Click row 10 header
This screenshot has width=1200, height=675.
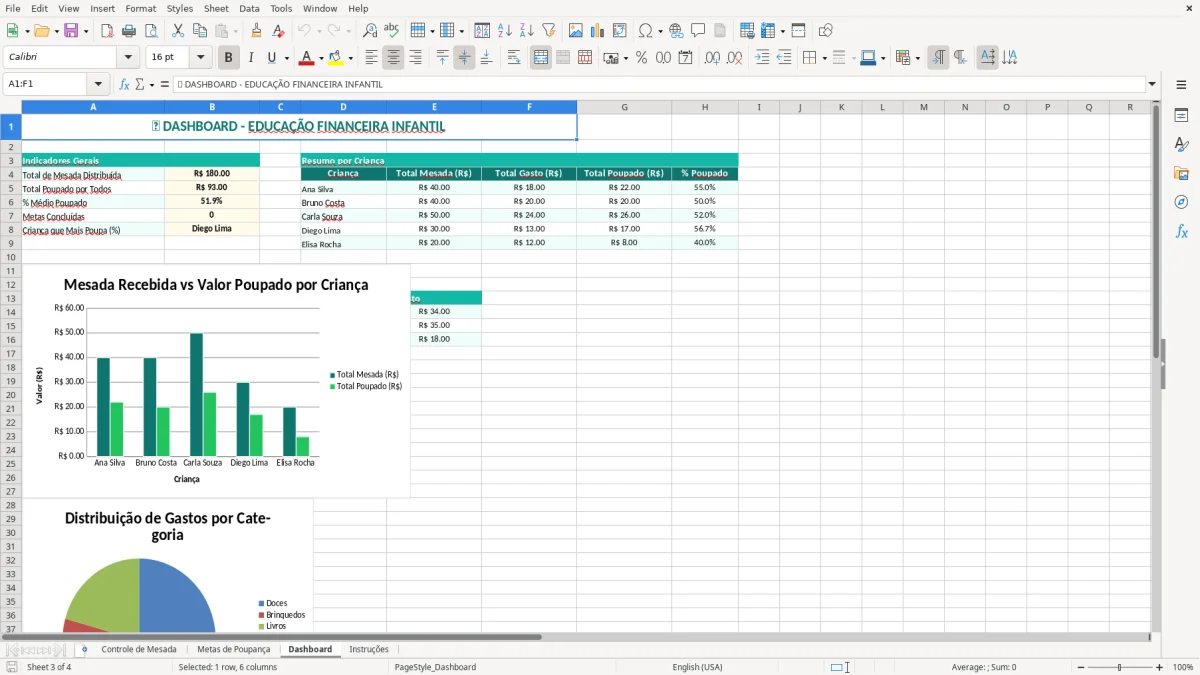10,257
